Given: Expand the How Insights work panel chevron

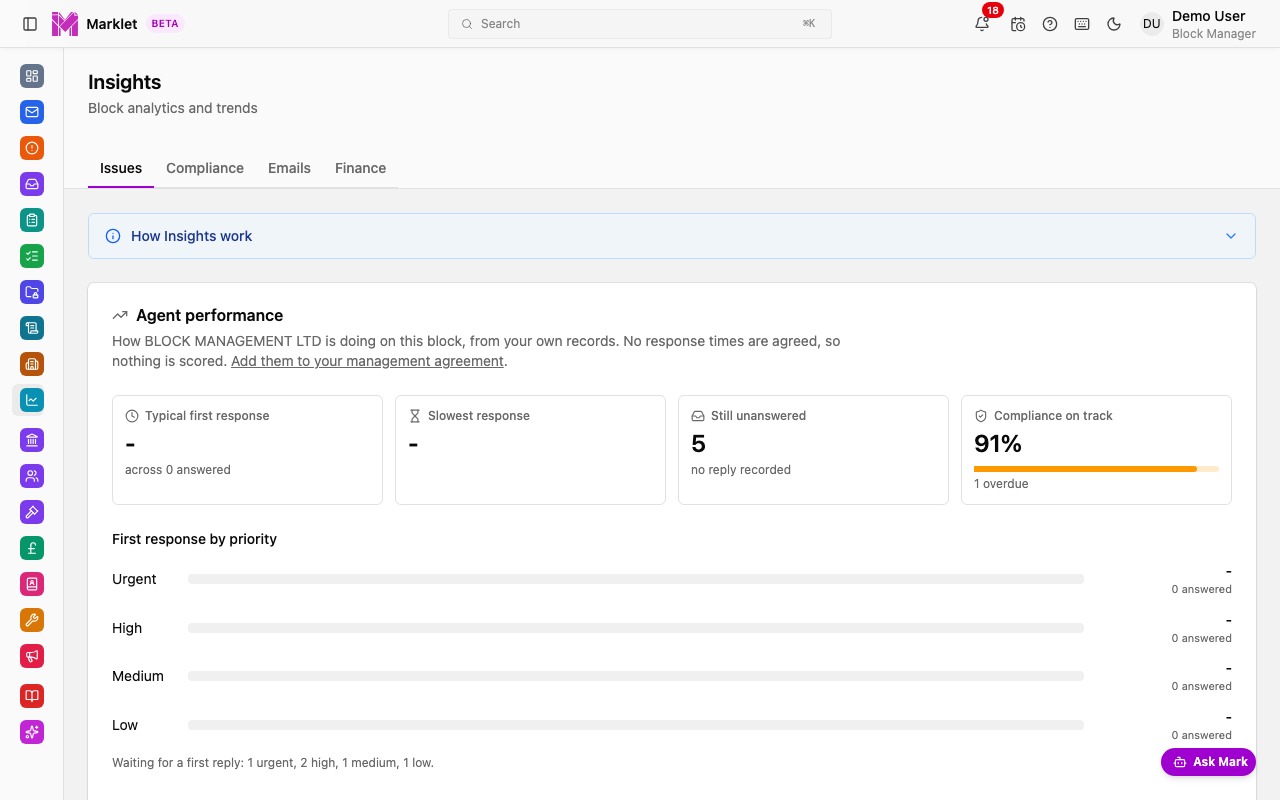Looking at the screenshot, I should tap(1231, 236).
